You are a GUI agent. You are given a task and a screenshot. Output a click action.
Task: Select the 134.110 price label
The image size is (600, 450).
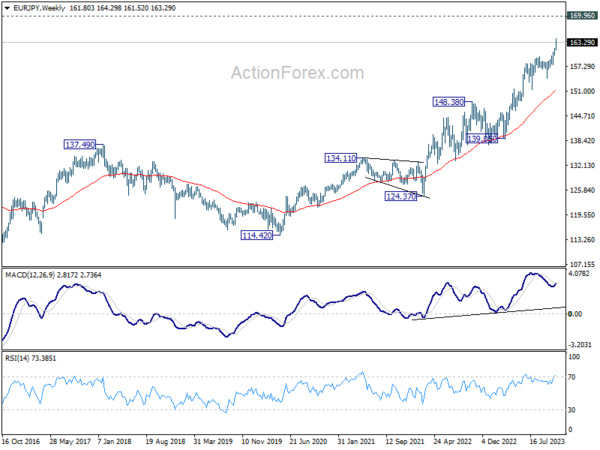pos(341,158)
